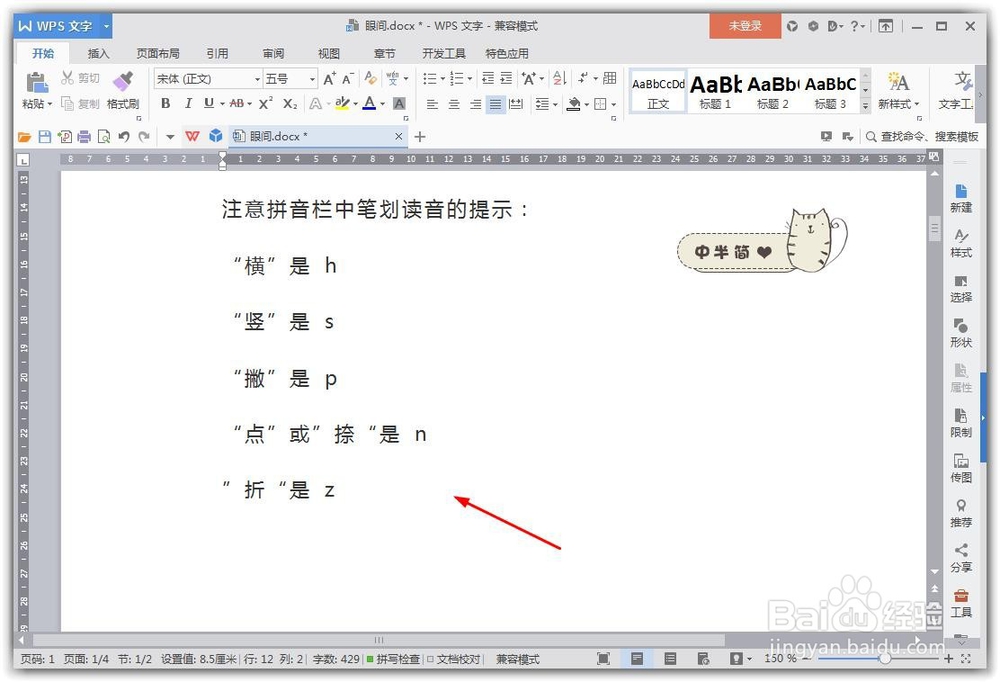Switch to the 插入 ribbon tab
This screenshot has height=682, width=1000.
click(x=98, y=53)
